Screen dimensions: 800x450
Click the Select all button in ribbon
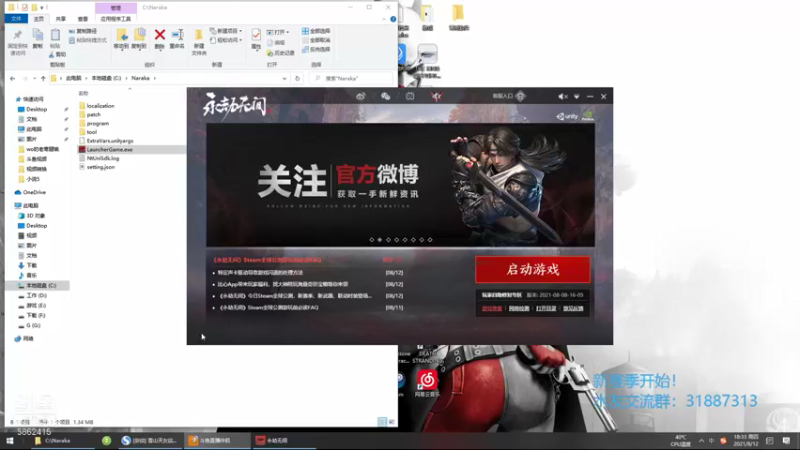316,31
